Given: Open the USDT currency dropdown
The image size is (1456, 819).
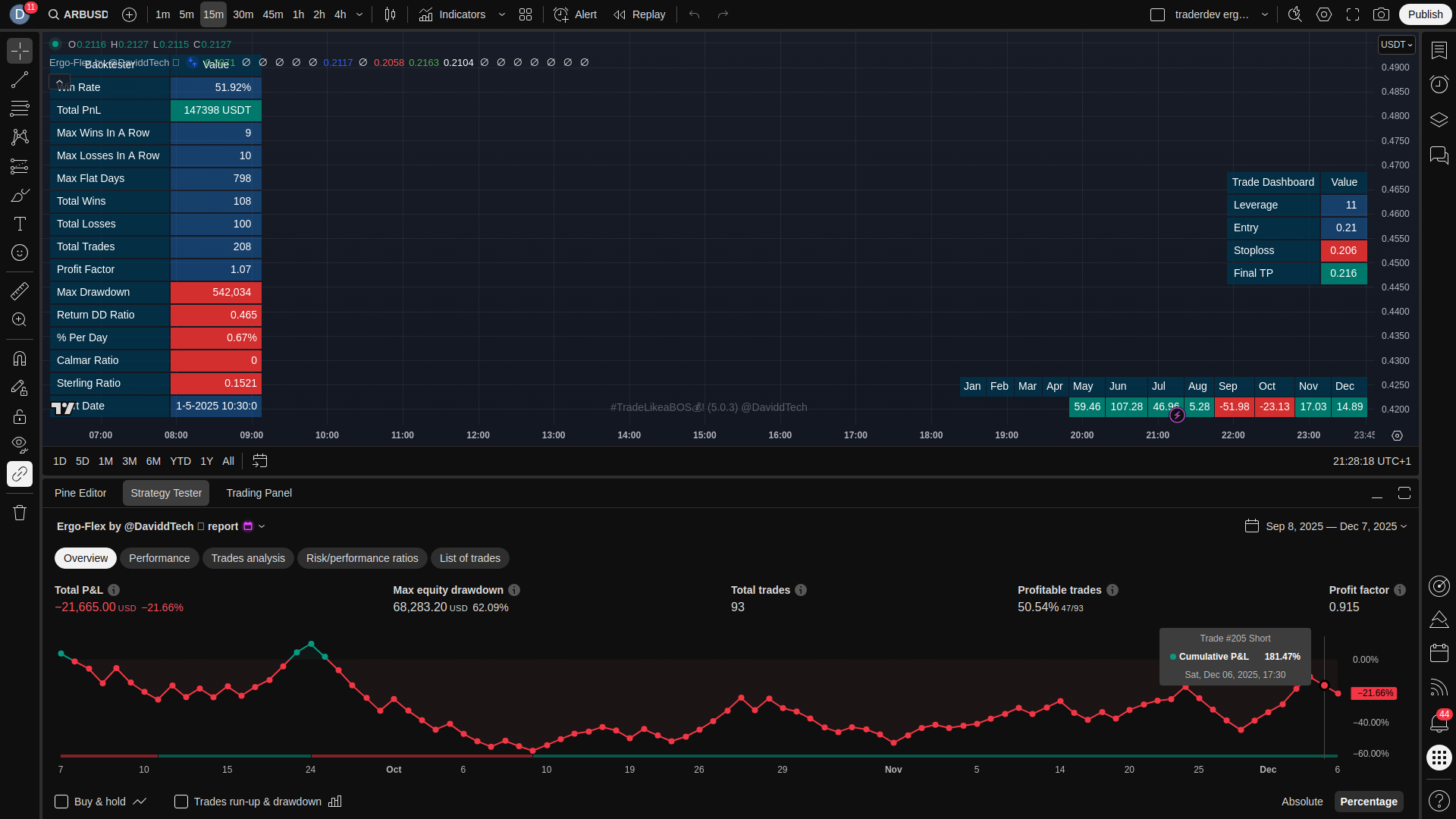Looking at the screenshot, I should [x=1396, y=45].
